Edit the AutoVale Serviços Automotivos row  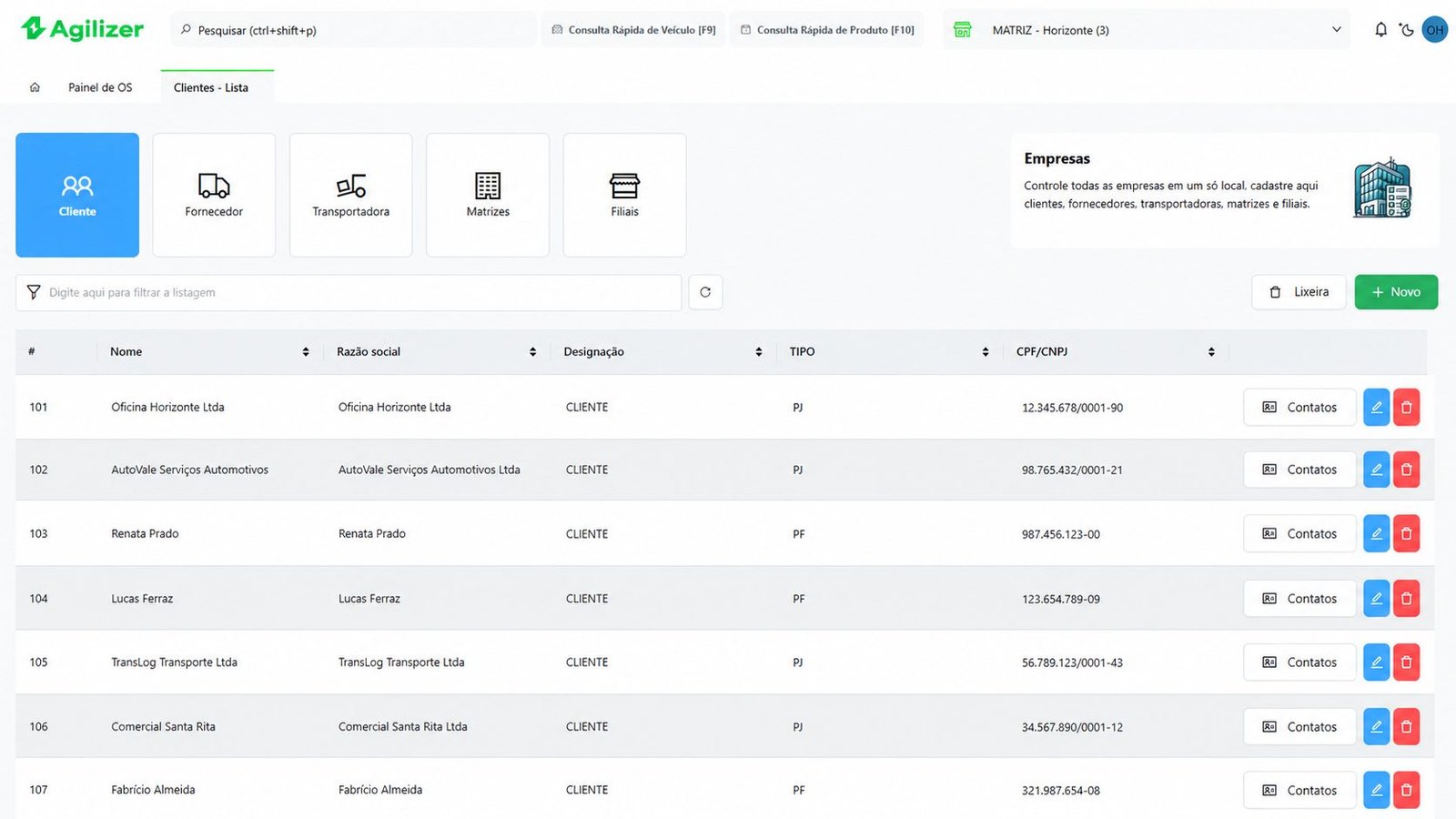click(1376, 470)
